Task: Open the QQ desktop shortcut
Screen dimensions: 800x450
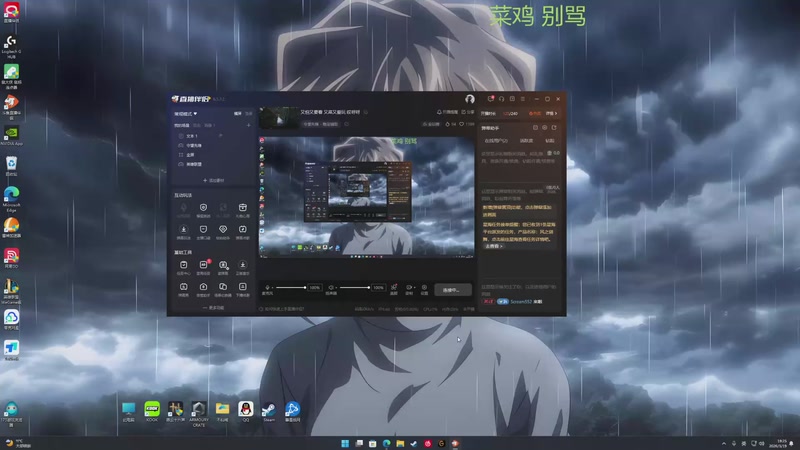Action: 245,411
